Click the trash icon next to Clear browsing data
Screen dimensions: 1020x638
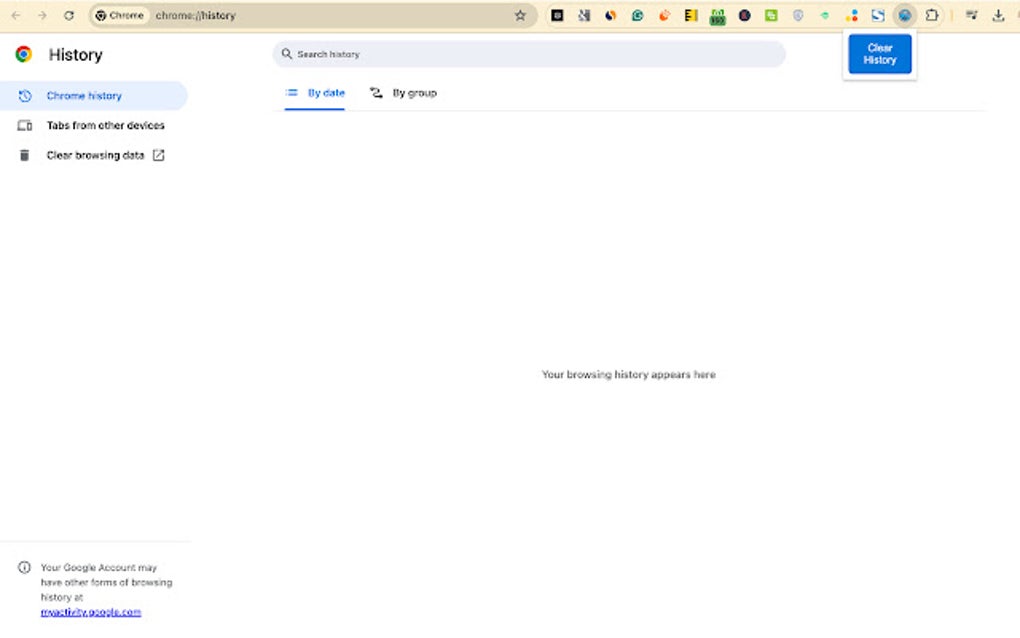coord(24,155)
